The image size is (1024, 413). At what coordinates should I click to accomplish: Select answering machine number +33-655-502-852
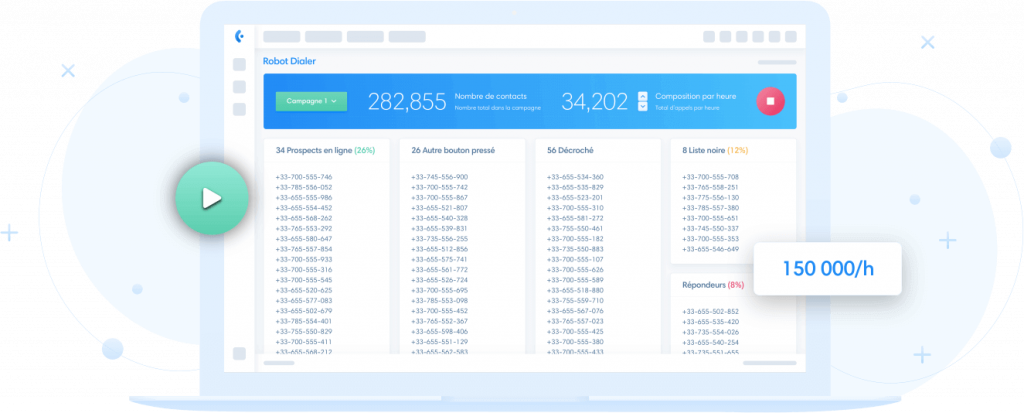pyautogui.click(x=711, y=312)
